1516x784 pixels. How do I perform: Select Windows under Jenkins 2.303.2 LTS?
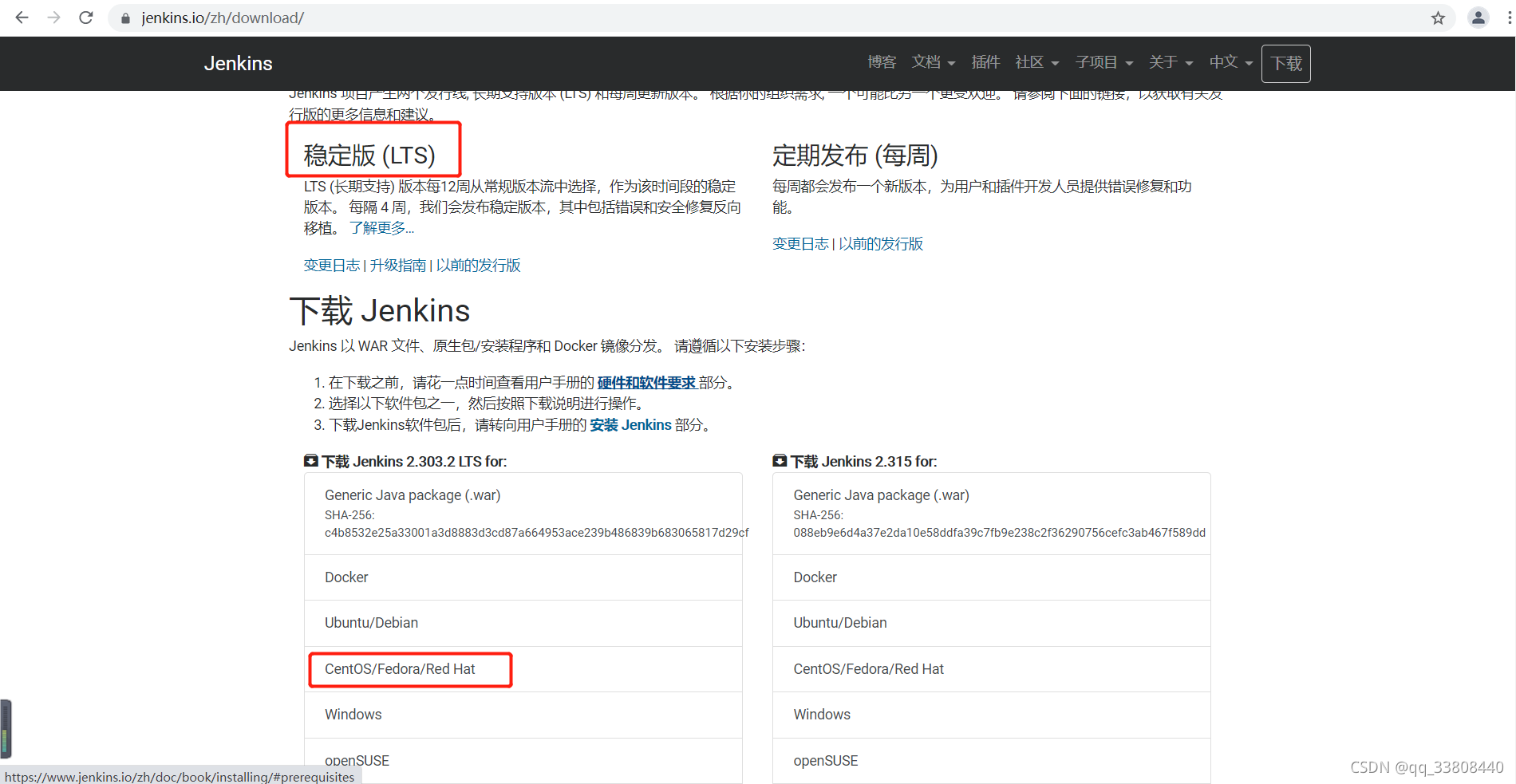(x=523, y=715)
